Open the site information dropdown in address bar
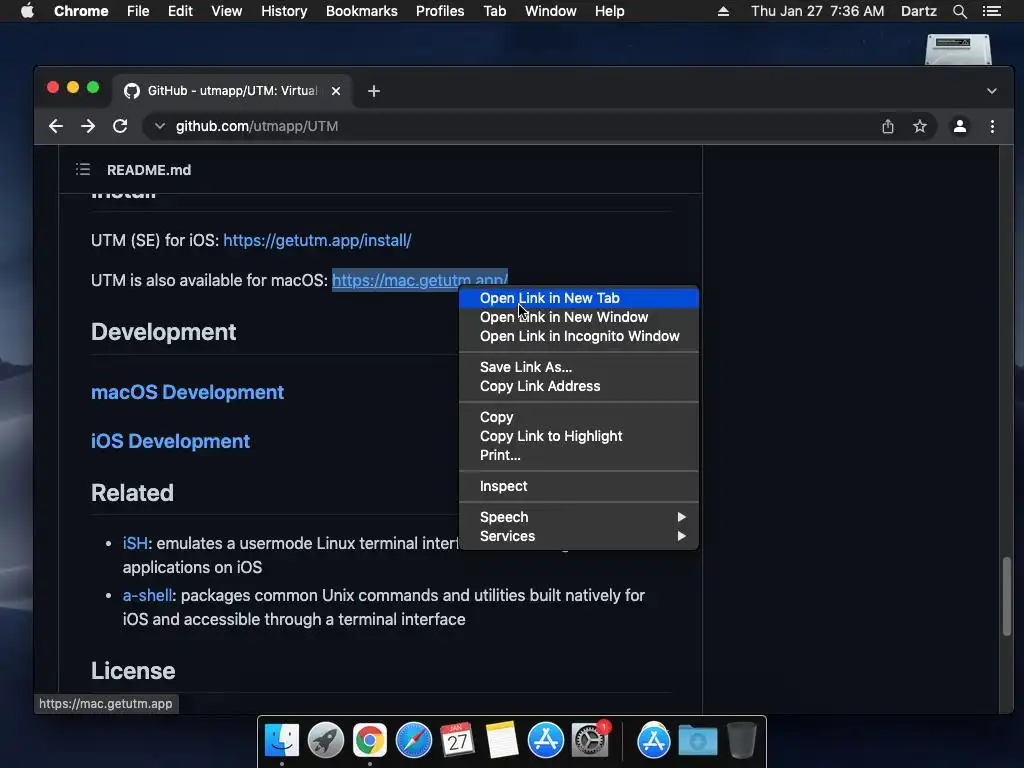Image resolution: width=1024 pixels, height=768 pixels. pyautogui.click(x=159, y=126)
